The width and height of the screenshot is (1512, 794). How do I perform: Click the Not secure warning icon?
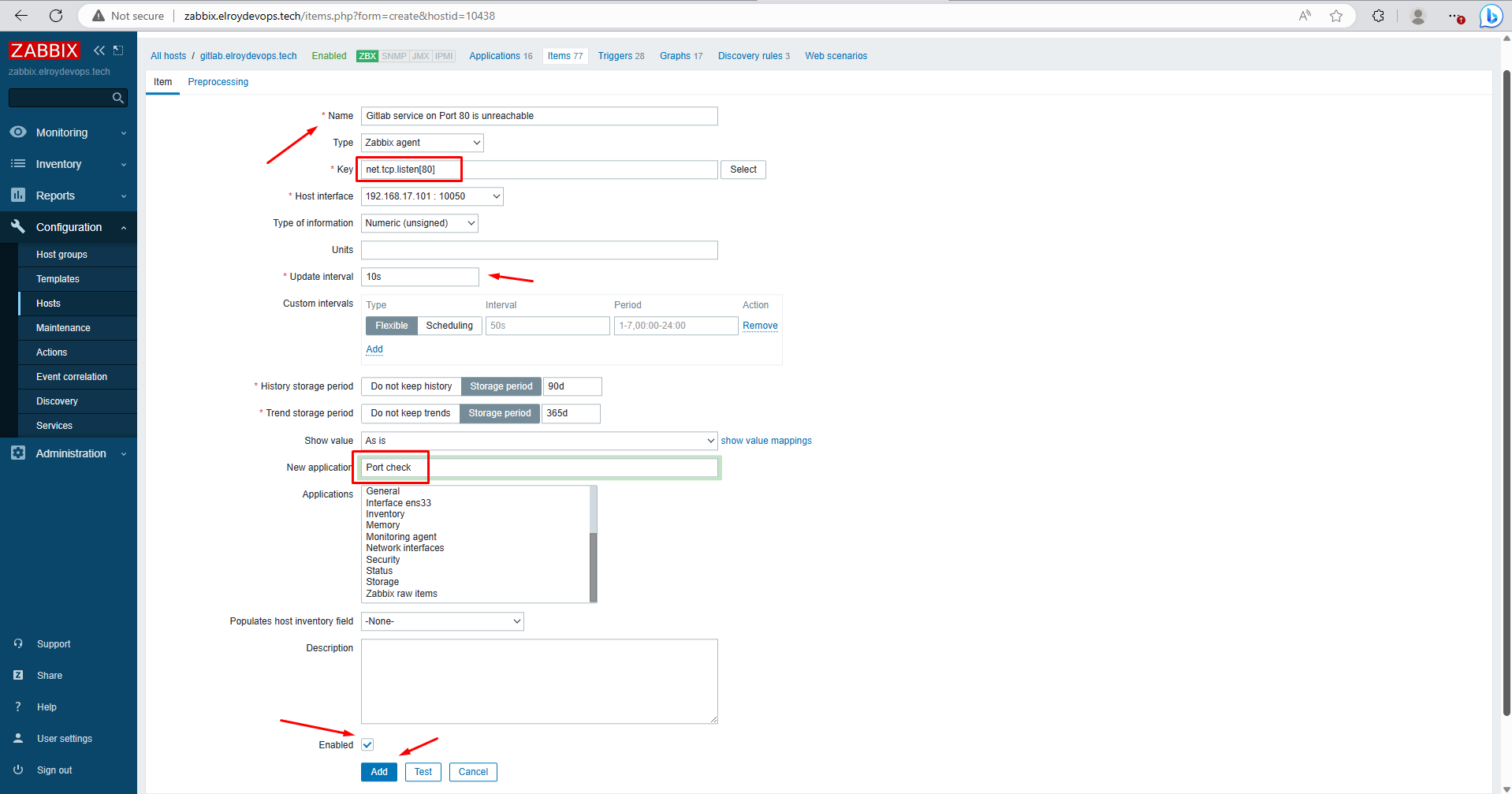pos(99,16)
